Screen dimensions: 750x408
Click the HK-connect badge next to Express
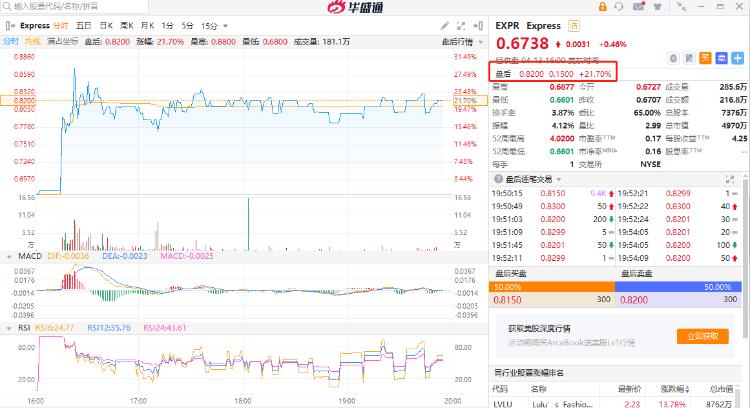tap(574, 26)
